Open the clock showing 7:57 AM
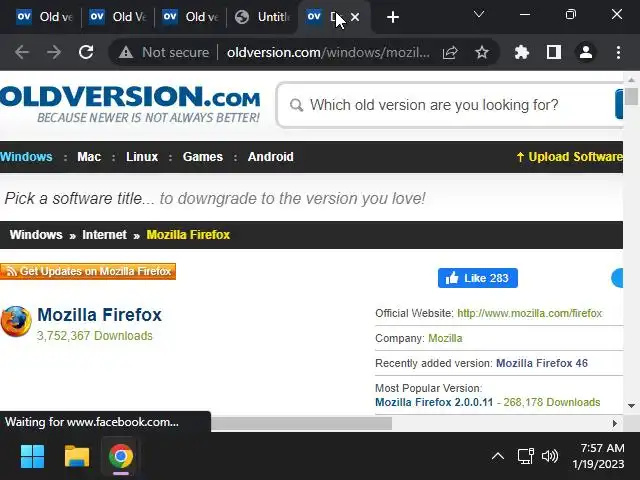The height and width of the screenshot is (480, 640). click(598, 456)
